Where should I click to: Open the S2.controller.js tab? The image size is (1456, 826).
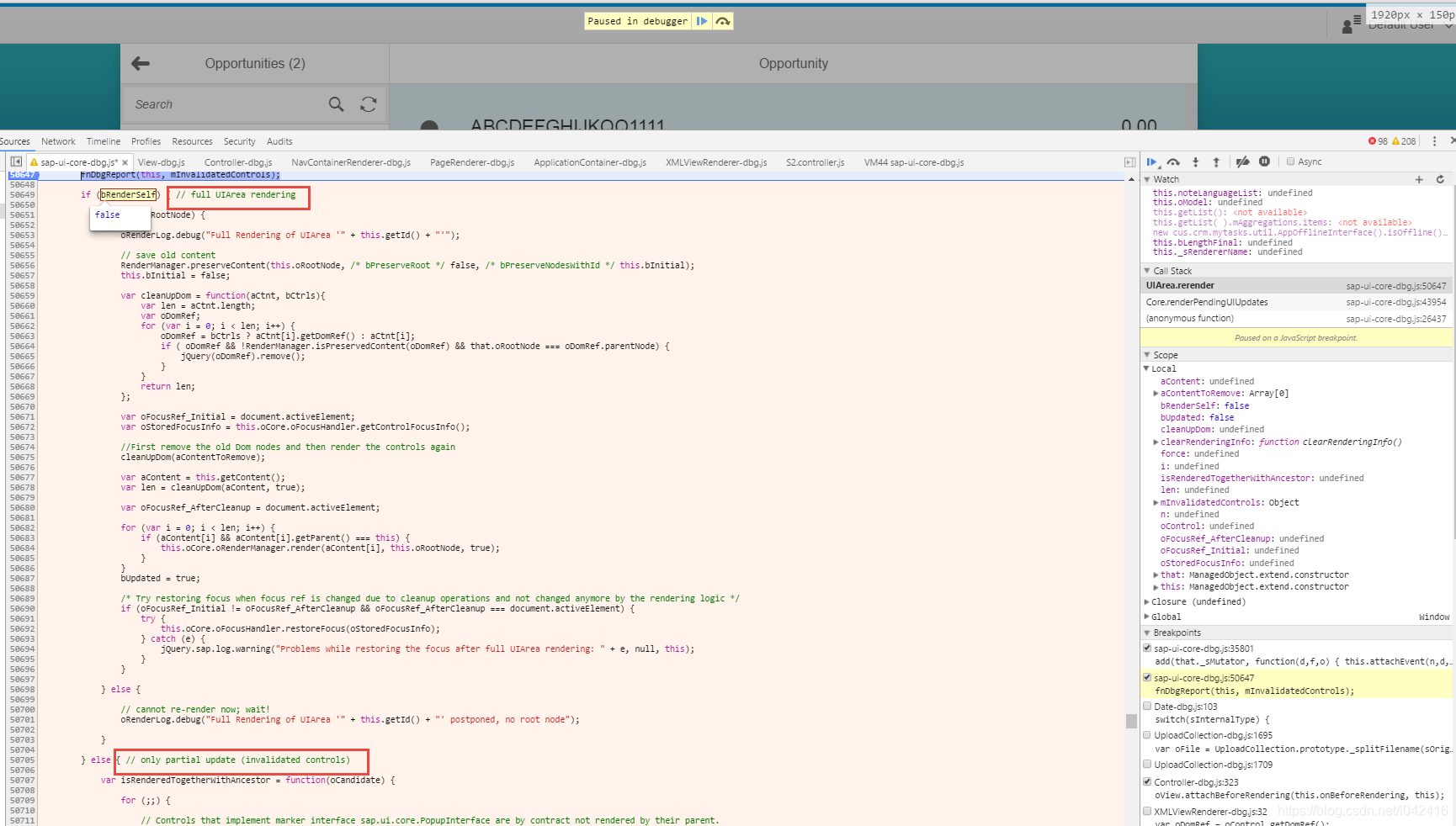(815, 162)
